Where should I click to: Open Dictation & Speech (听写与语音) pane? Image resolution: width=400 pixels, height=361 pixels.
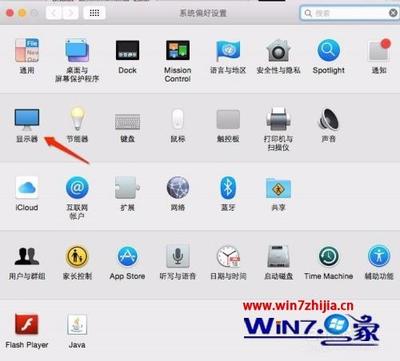(x=178, y=257)
